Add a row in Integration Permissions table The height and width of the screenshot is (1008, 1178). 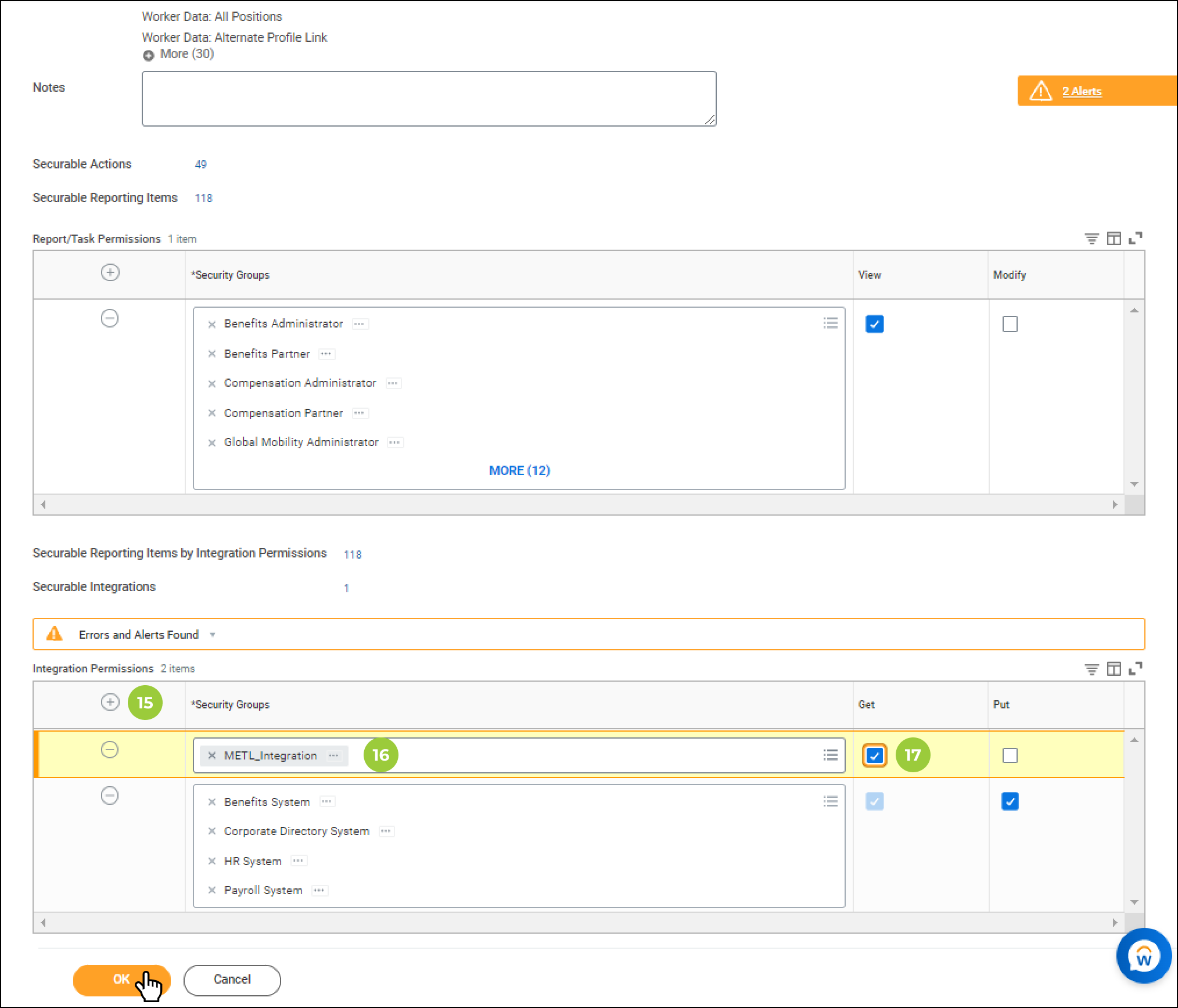coord(110,702)
